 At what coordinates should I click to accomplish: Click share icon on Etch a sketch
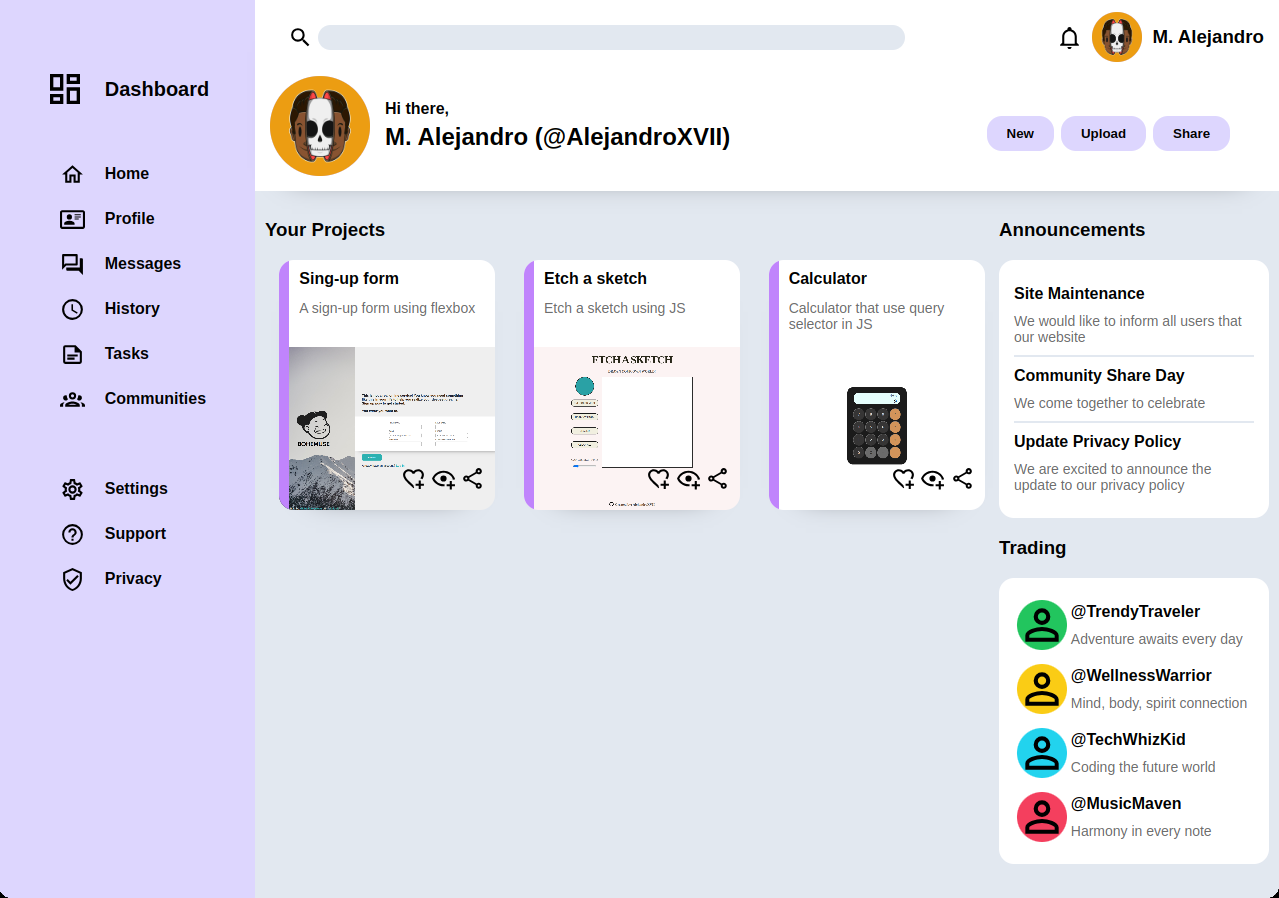point(717,479)
